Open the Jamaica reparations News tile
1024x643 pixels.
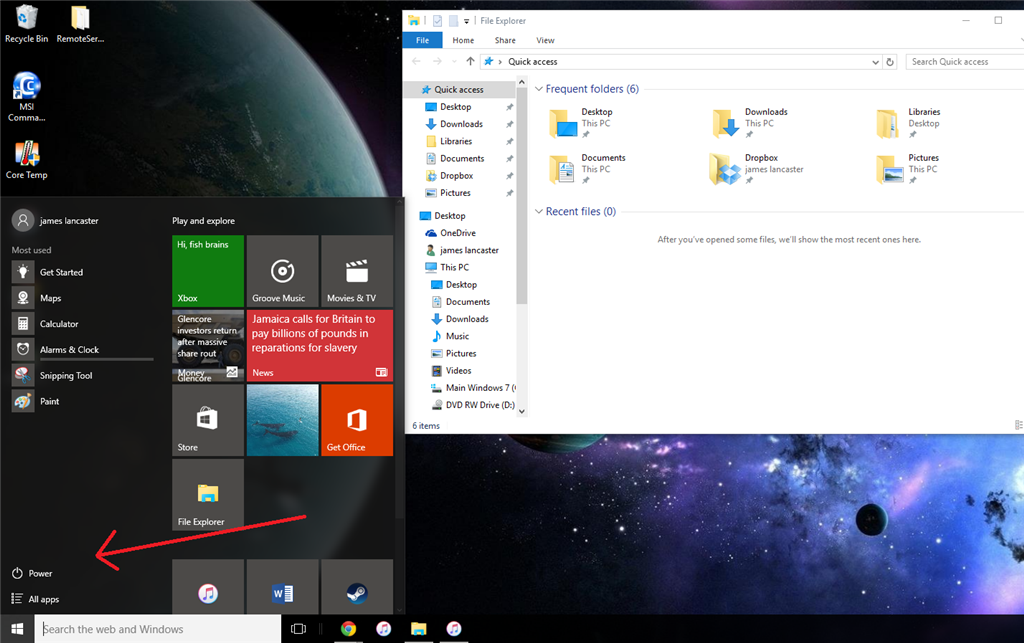click(319, 345)
